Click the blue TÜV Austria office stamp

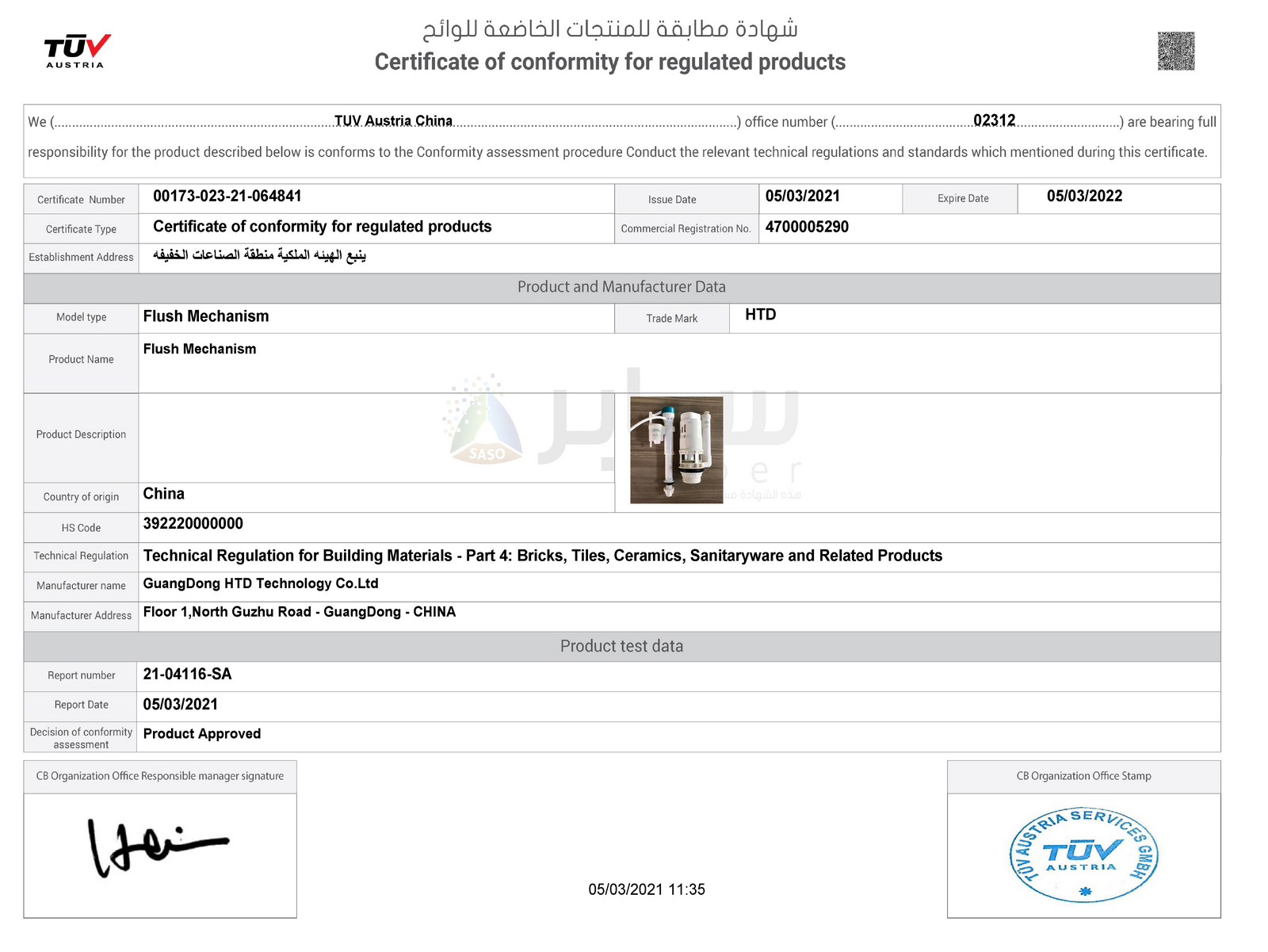[1083, 856]
